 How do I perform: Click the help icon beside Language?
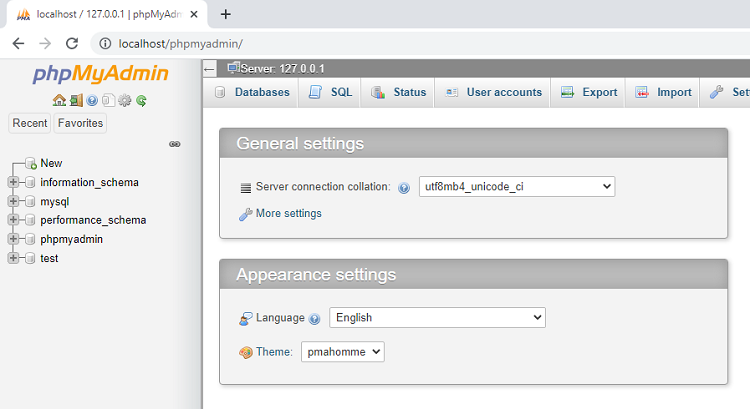coord(314,319)
